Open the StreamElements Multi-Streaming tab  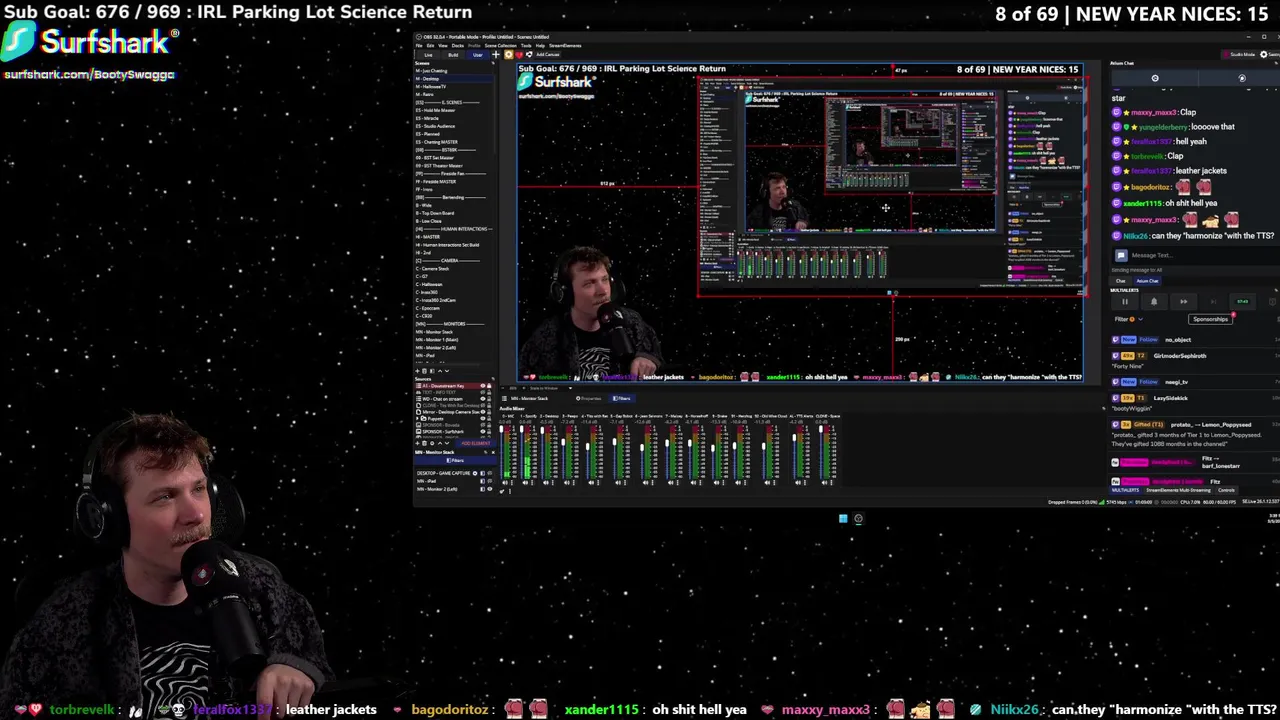tap(1179, 490)
